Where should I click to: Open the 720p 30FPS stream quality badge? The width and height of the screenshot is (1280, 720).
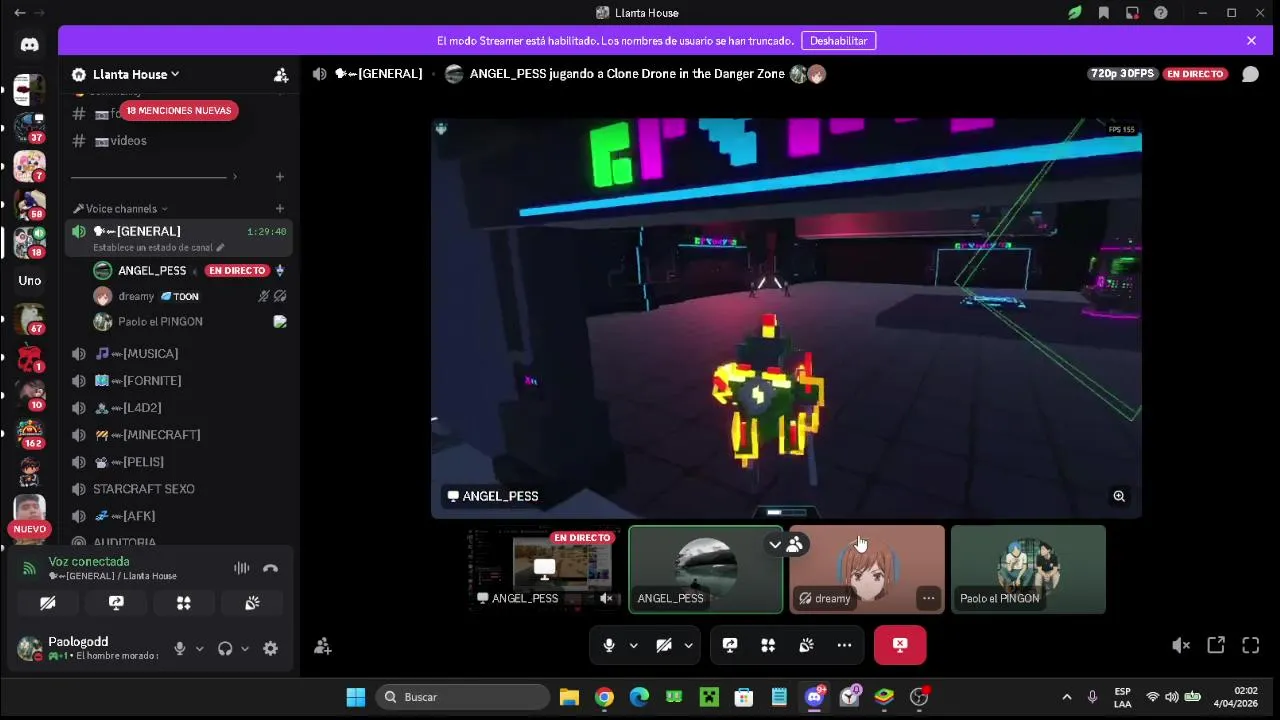pos(1122,74)
